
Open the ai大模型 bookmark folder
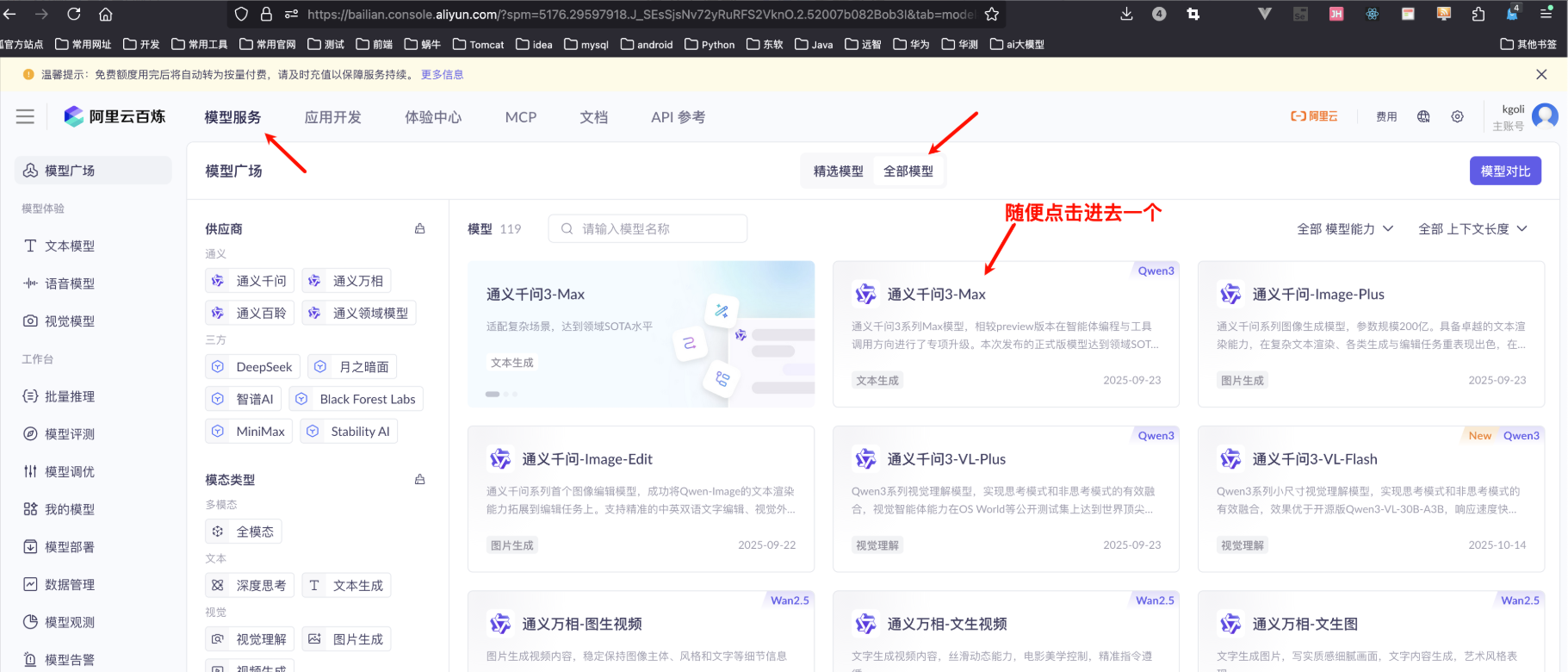click(1017, 44)
